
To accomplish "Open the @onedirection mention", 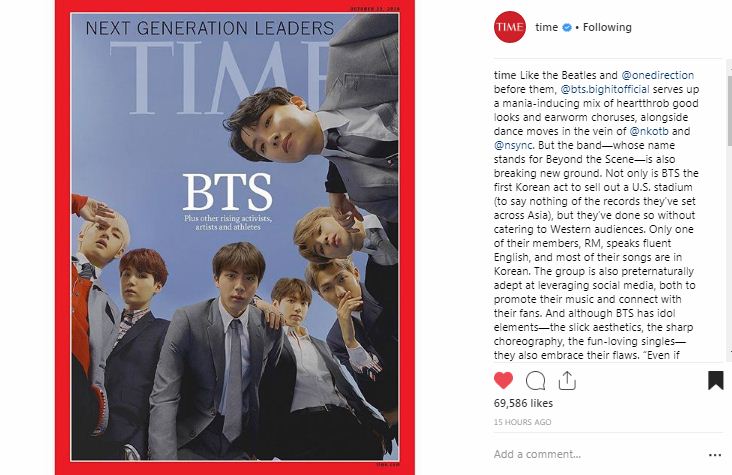I will pyautogui.click(x=657, y=75).
